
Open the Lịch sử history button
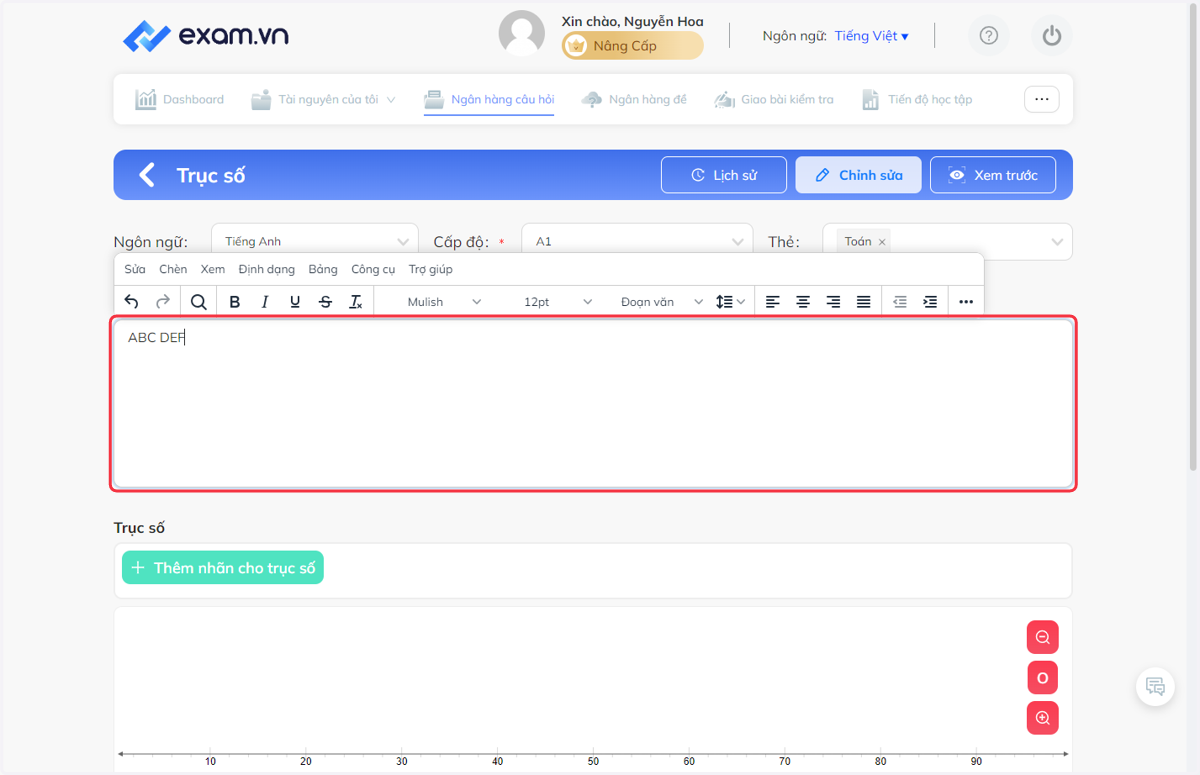tap(724, 175)
